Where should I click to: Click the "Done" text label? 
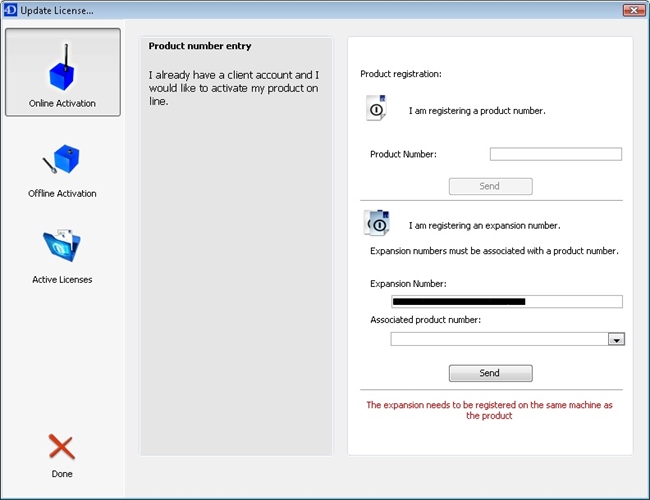(x=62, y=474)
